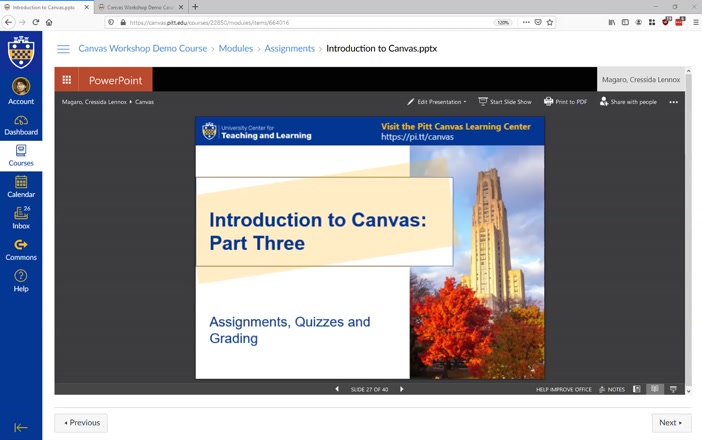
Task: Close the Introduction to Canvas.pptx tab
Action: (87, 7)
